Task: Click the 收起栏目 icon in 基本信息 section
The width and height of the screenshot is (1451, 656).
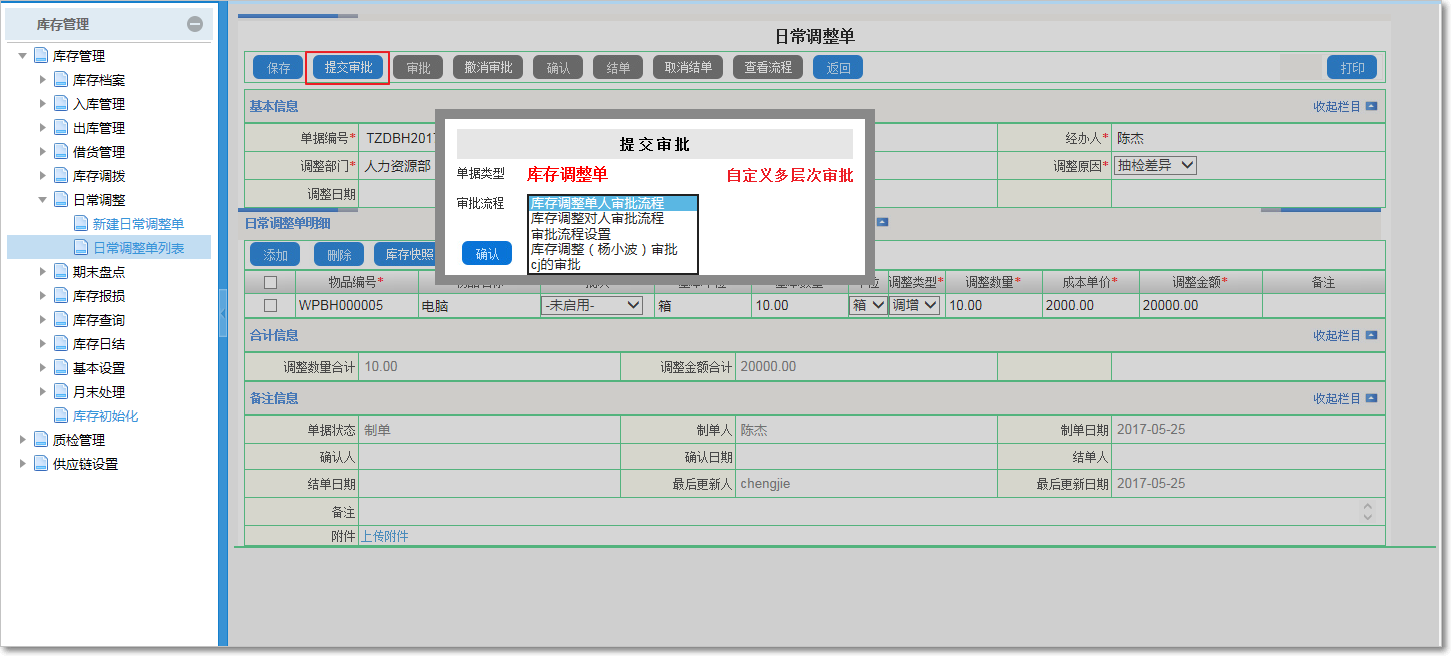Action: coord(1371,106)
